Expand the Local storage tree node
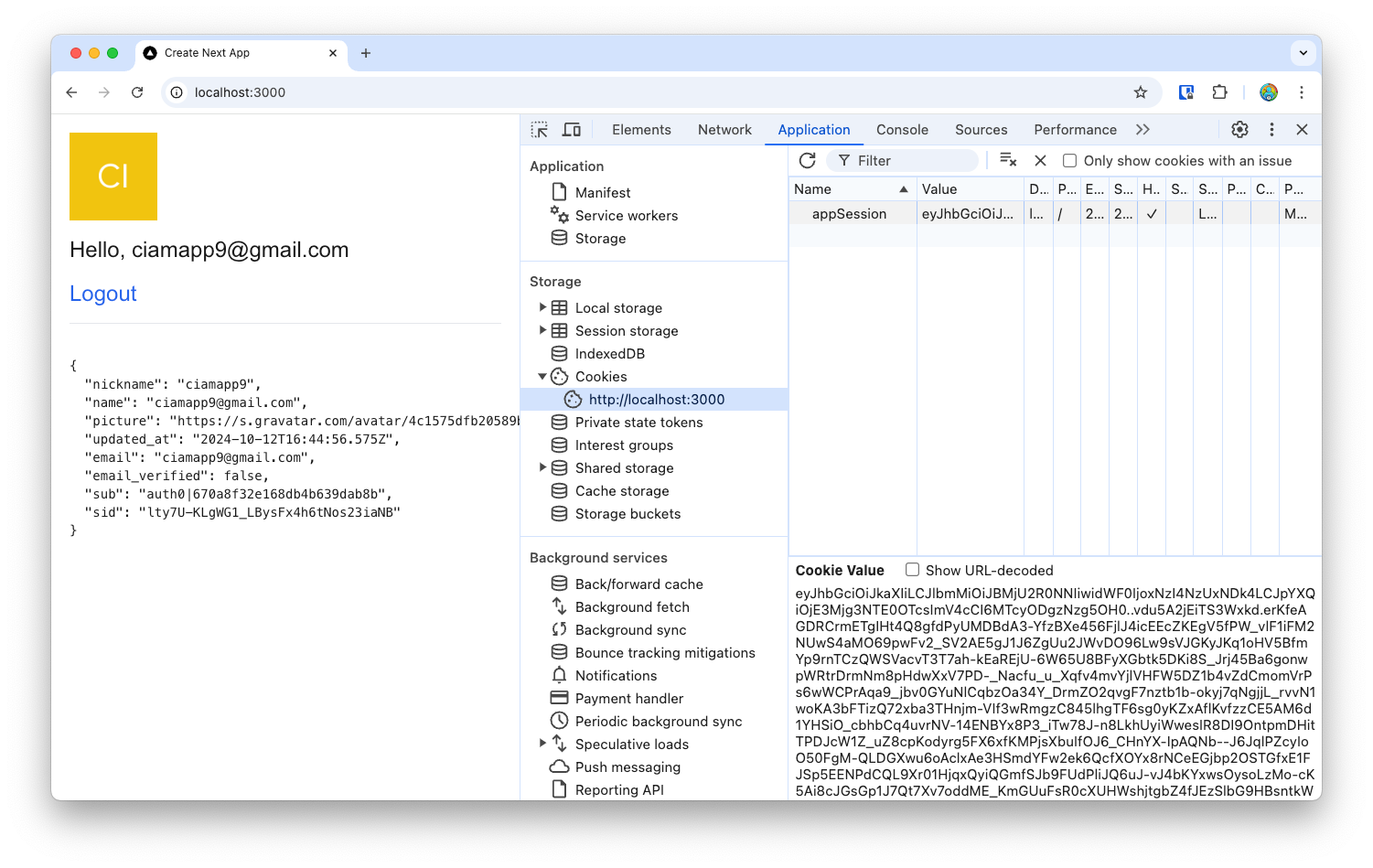Screen dimensions: 1373x868 (x=542, y=307)
